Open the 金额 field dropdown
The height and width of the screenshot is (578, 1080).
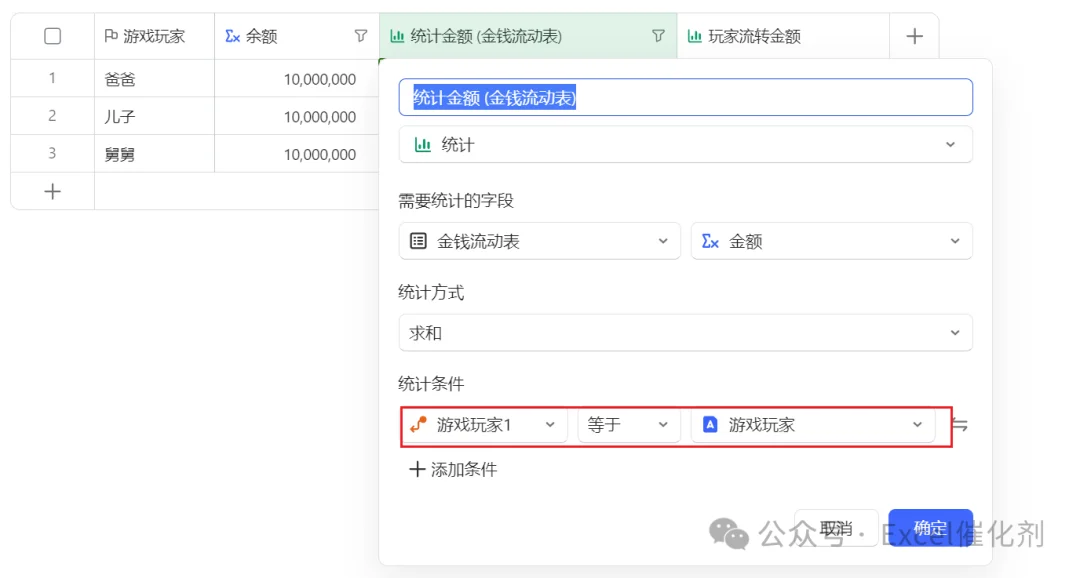coord(831,241)
